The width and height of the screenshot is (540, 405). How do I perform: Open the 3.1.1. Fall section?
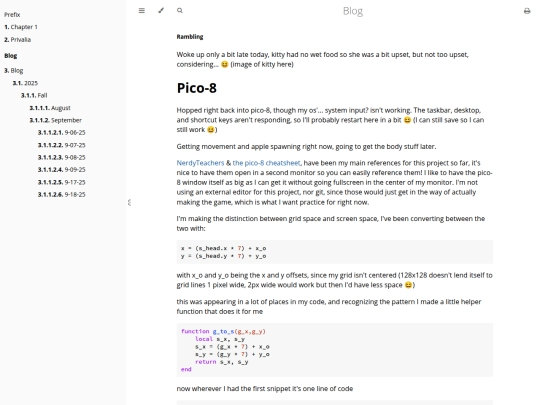(34, 95)
